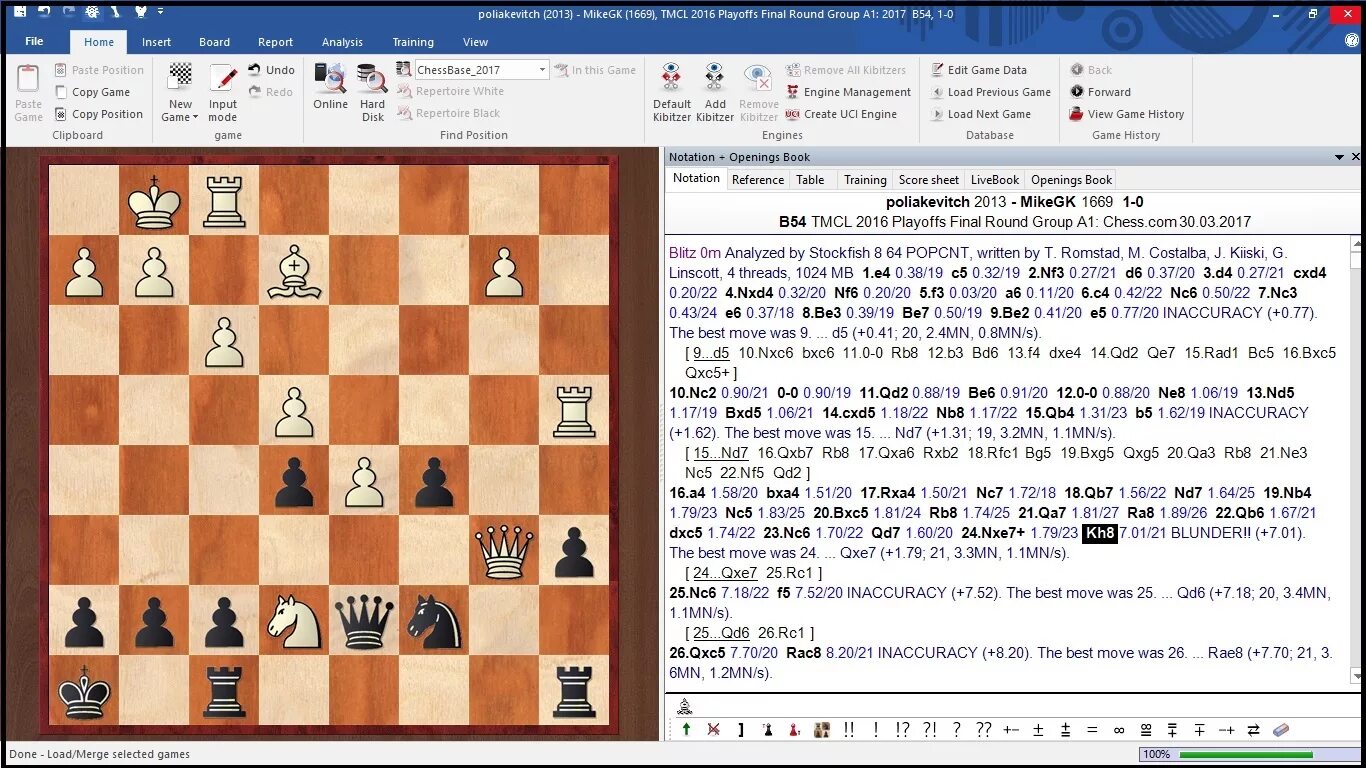Insert the ± white advantage symbol

point(1038,730)
